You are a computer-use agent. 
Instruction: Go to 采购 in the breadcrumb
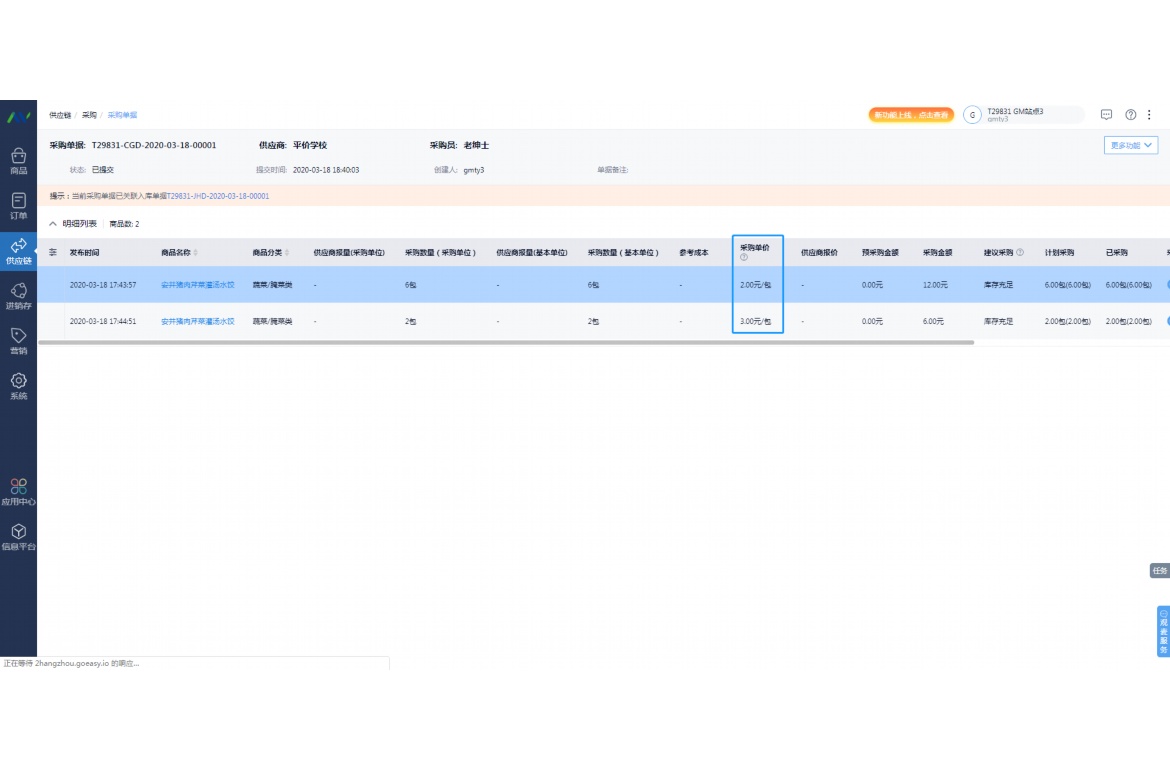pos(89,115)
